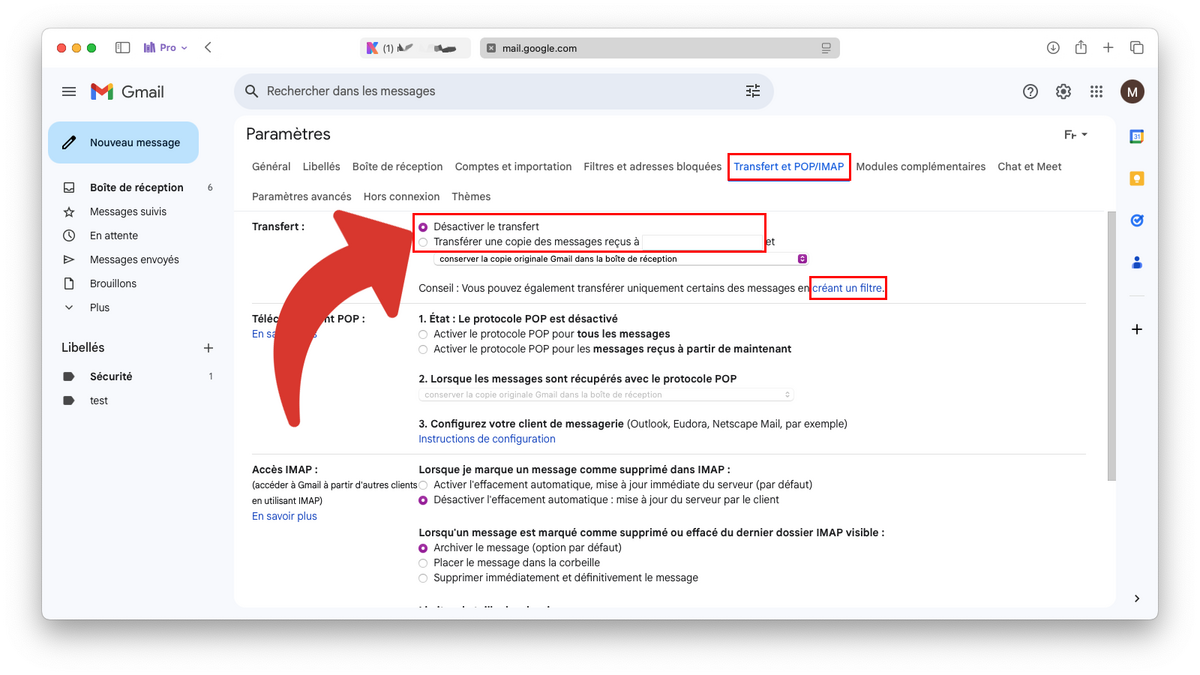Screen dimensions: 1200x675
Task: Enable POP for messages reçus à partir de maintenant
Action: point(423,349)
